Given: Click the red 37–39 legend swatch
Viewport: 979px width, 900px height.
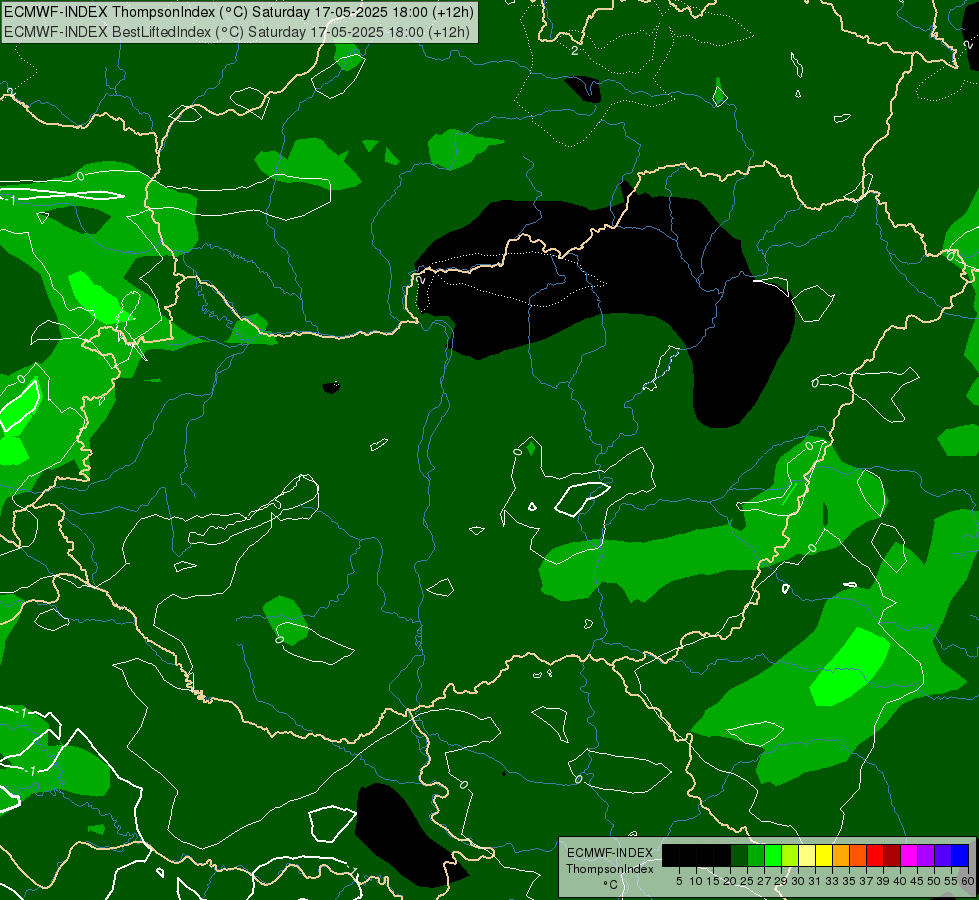Looking at the screenshot, I should coord(875,855).
